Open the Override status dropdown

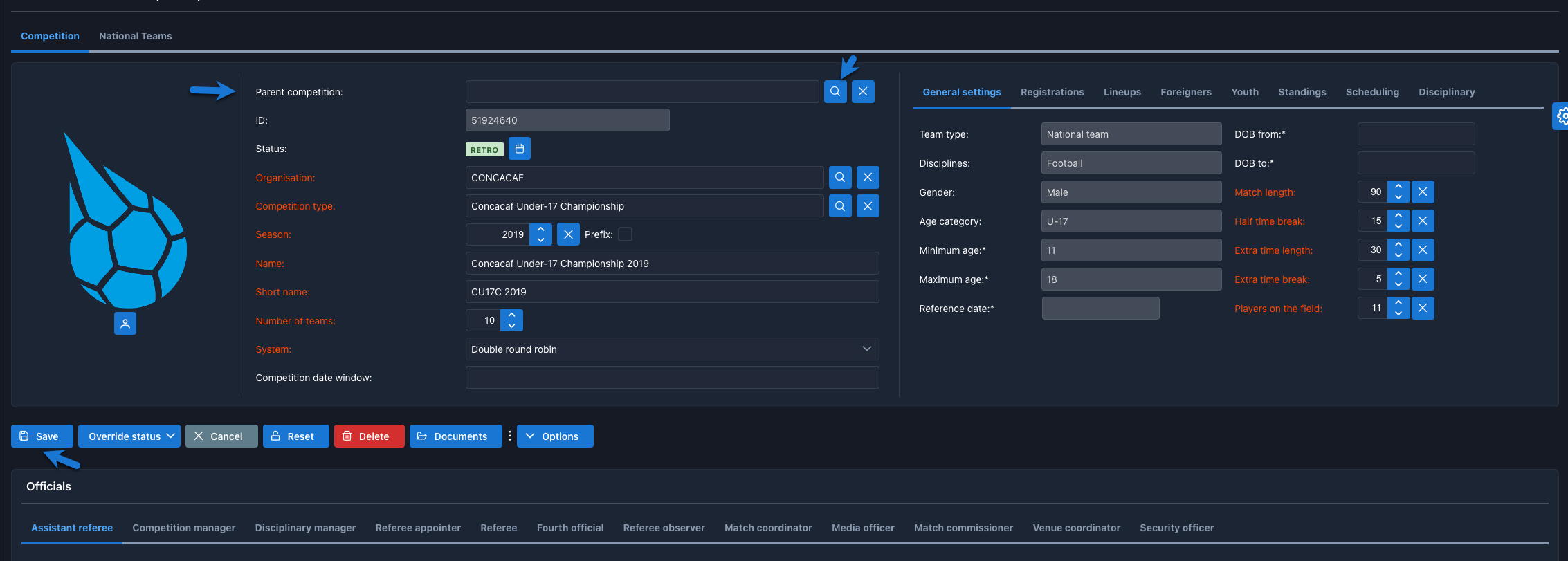tap(129, 436)
